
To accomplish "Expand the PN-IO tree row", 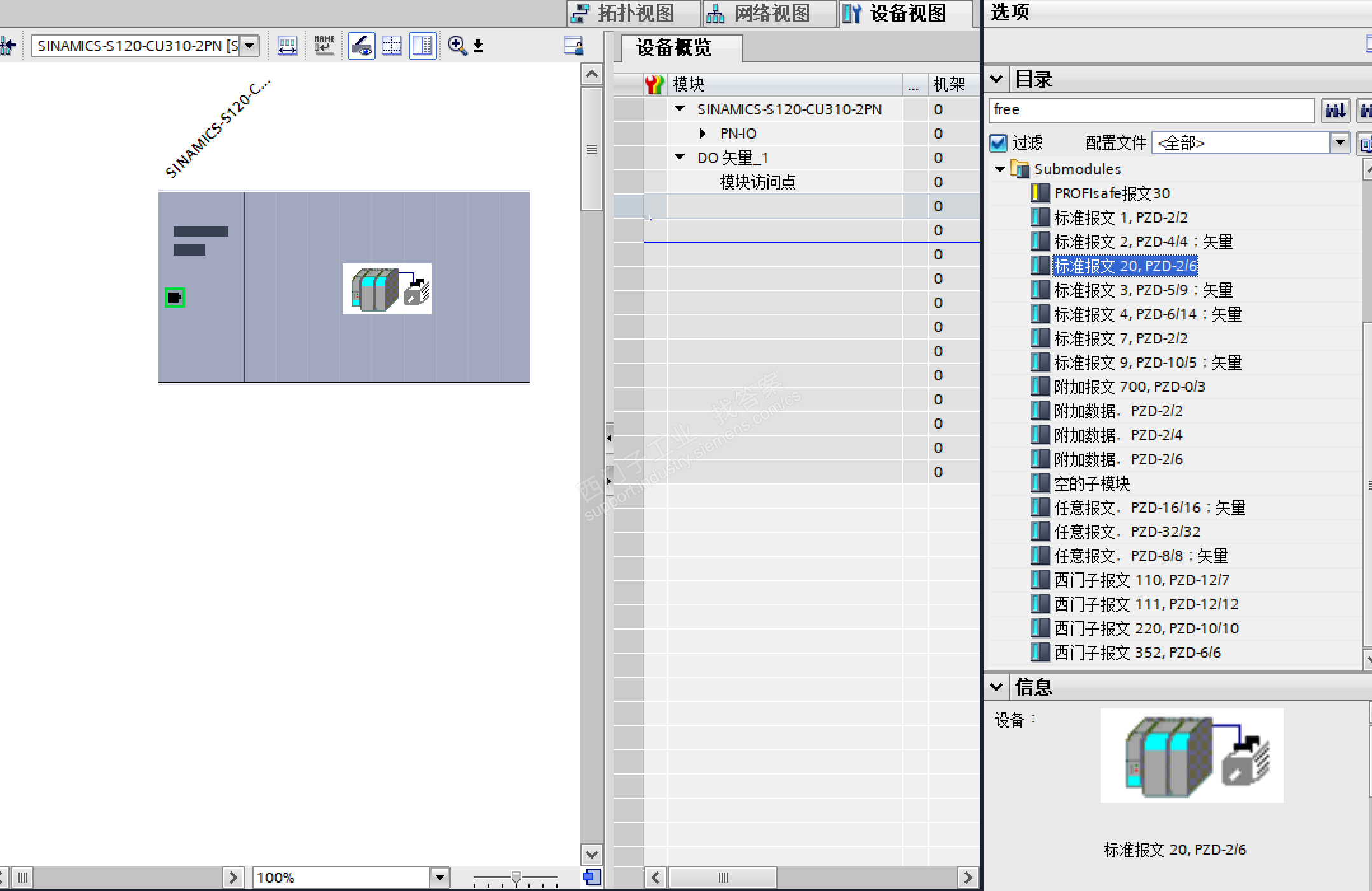I will pos(703,134).
